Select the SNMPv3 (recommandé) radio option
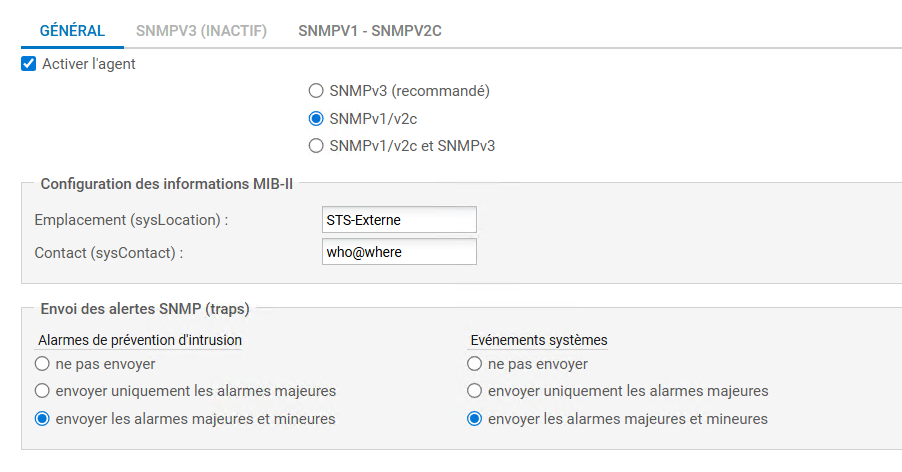 tap(316, 91)
